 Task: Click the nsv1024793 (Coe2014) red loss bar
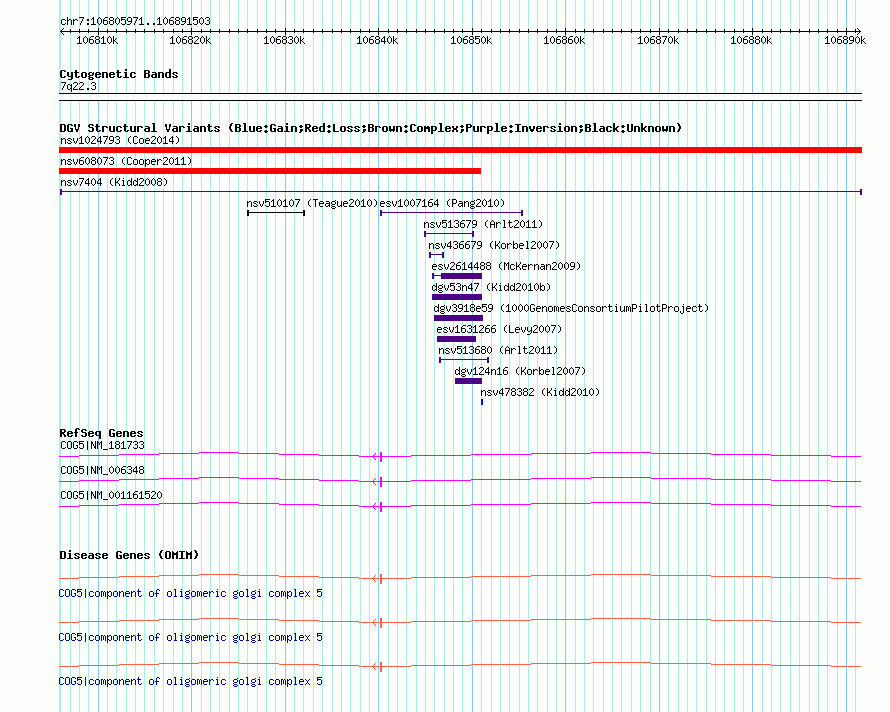click(460, 150)
